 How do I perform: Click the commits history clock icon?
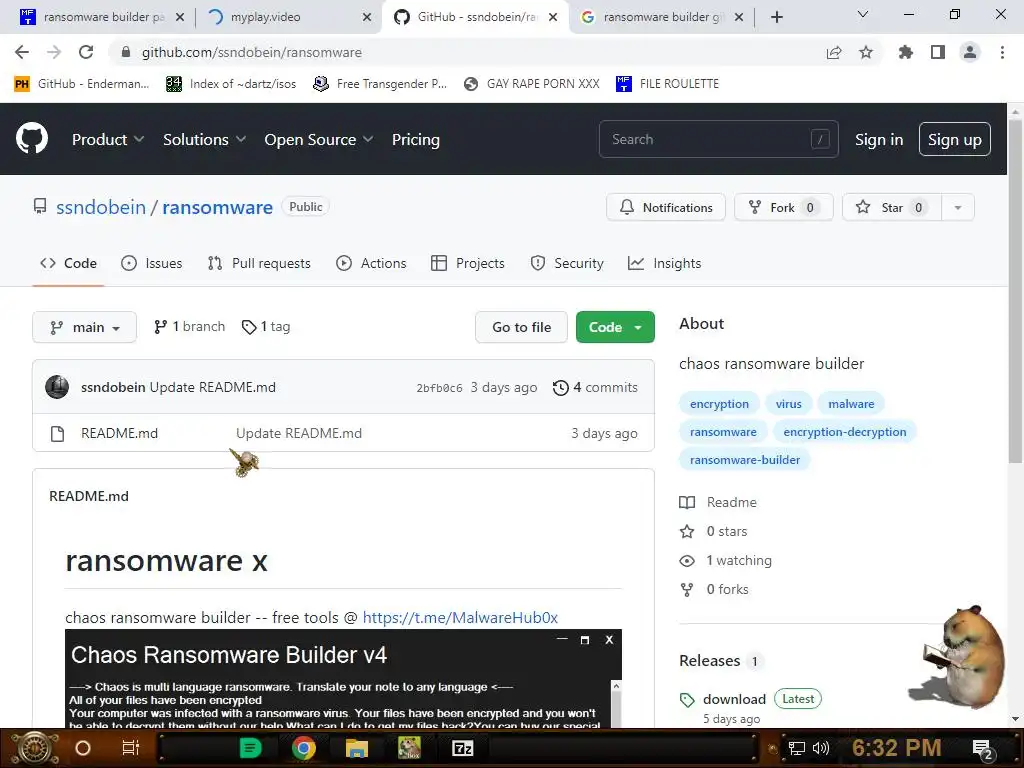[x=560, y=388]
